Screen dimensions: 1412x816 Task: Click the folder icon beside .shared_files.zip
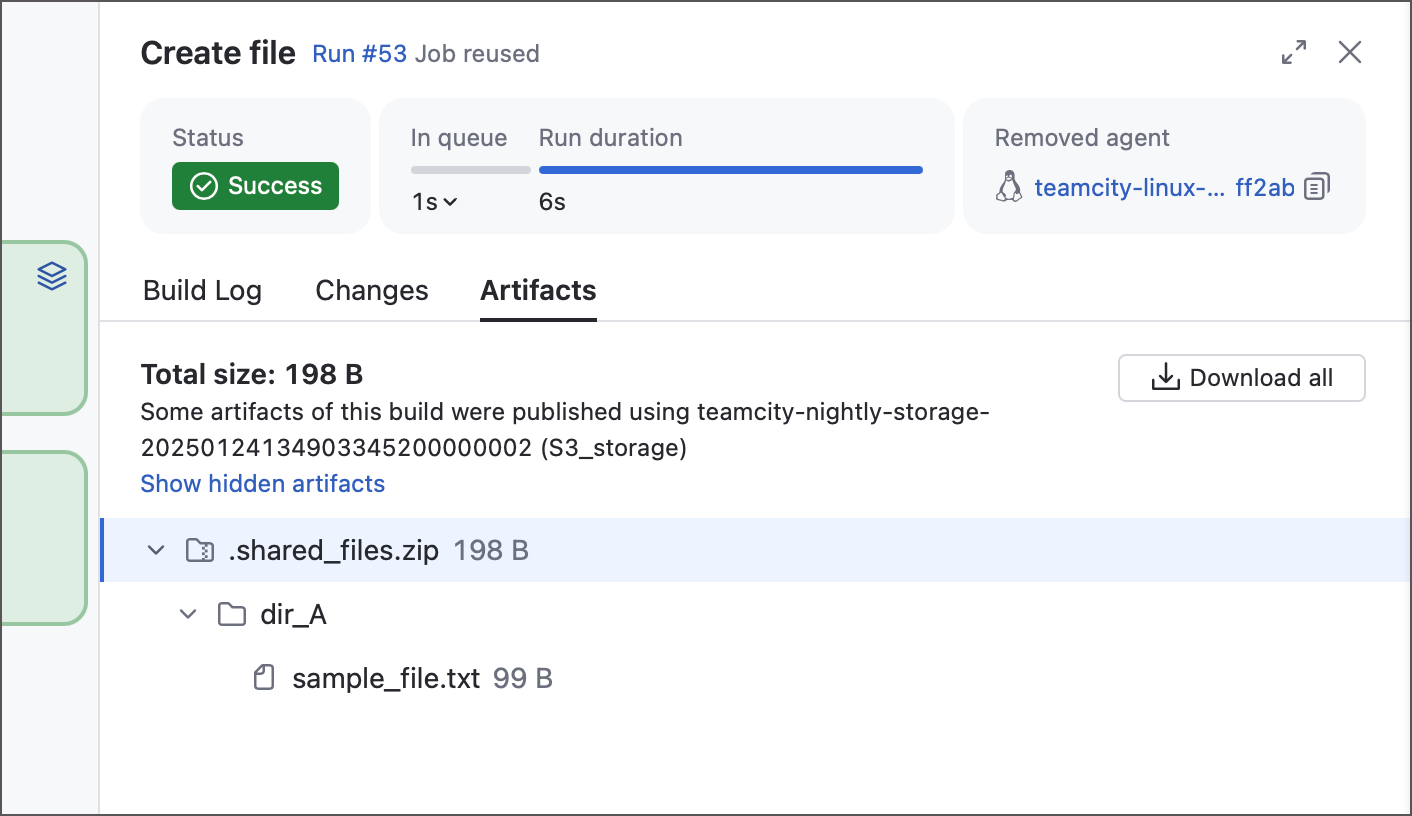click(200, 549)
